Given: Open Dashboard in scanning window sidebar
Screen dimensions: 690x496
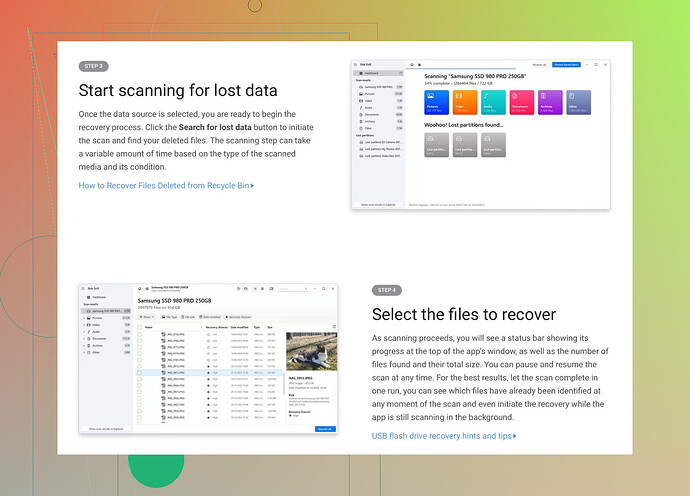Looking at the screenshot, I should (x=378, y=73).
